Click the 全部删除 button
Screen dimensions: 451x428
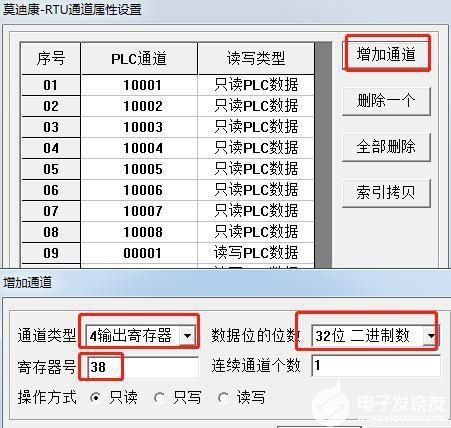(x=386, y=147)
